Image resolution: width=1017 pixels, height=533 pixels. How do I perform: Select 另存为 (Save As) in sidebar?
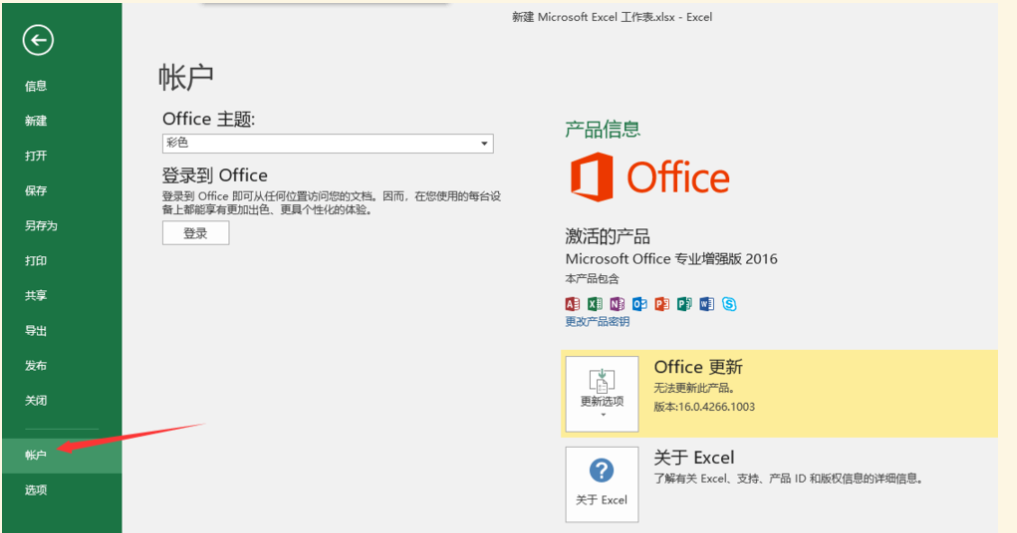[41, 226]
